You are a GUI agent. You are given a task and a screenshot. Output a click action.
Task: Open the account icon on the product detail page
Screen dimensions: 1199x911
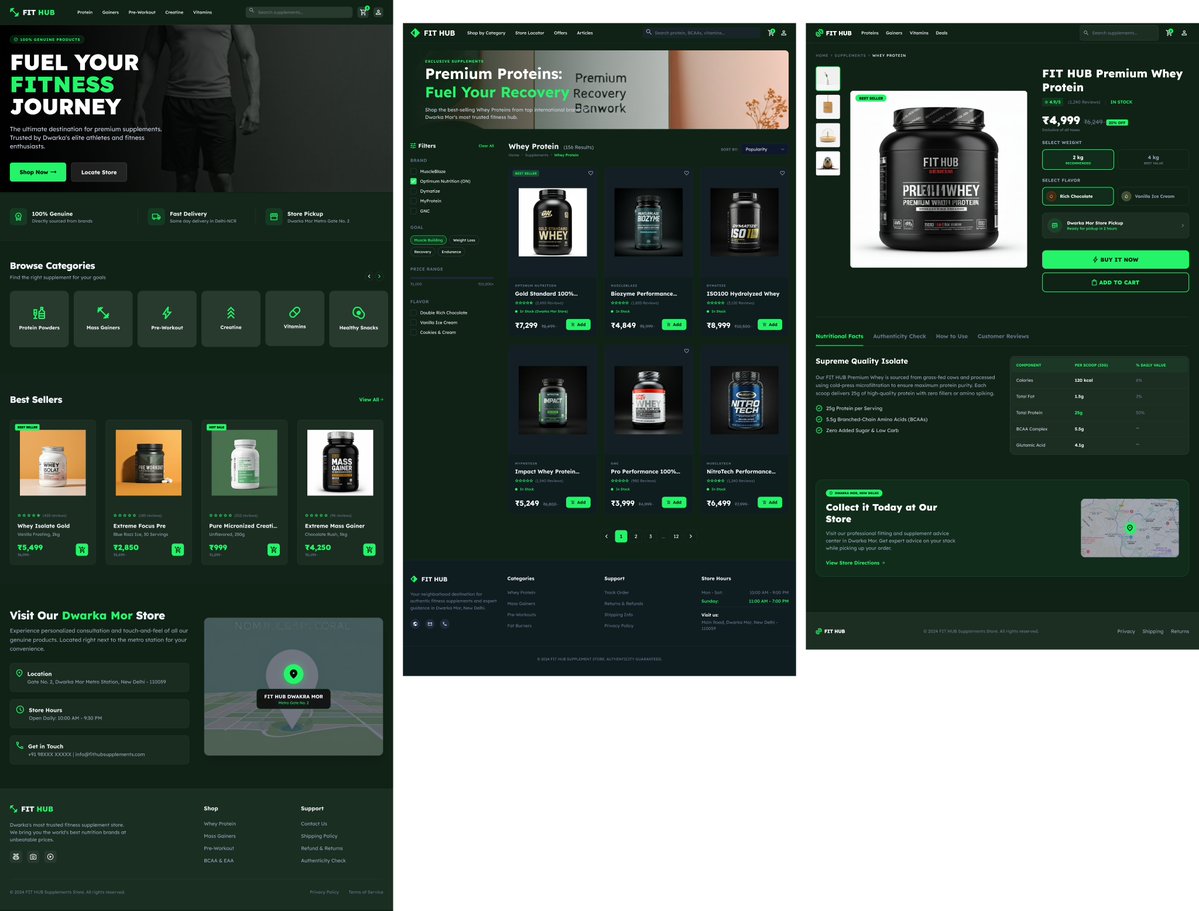pyautogui.click(x=1184, y=33)
